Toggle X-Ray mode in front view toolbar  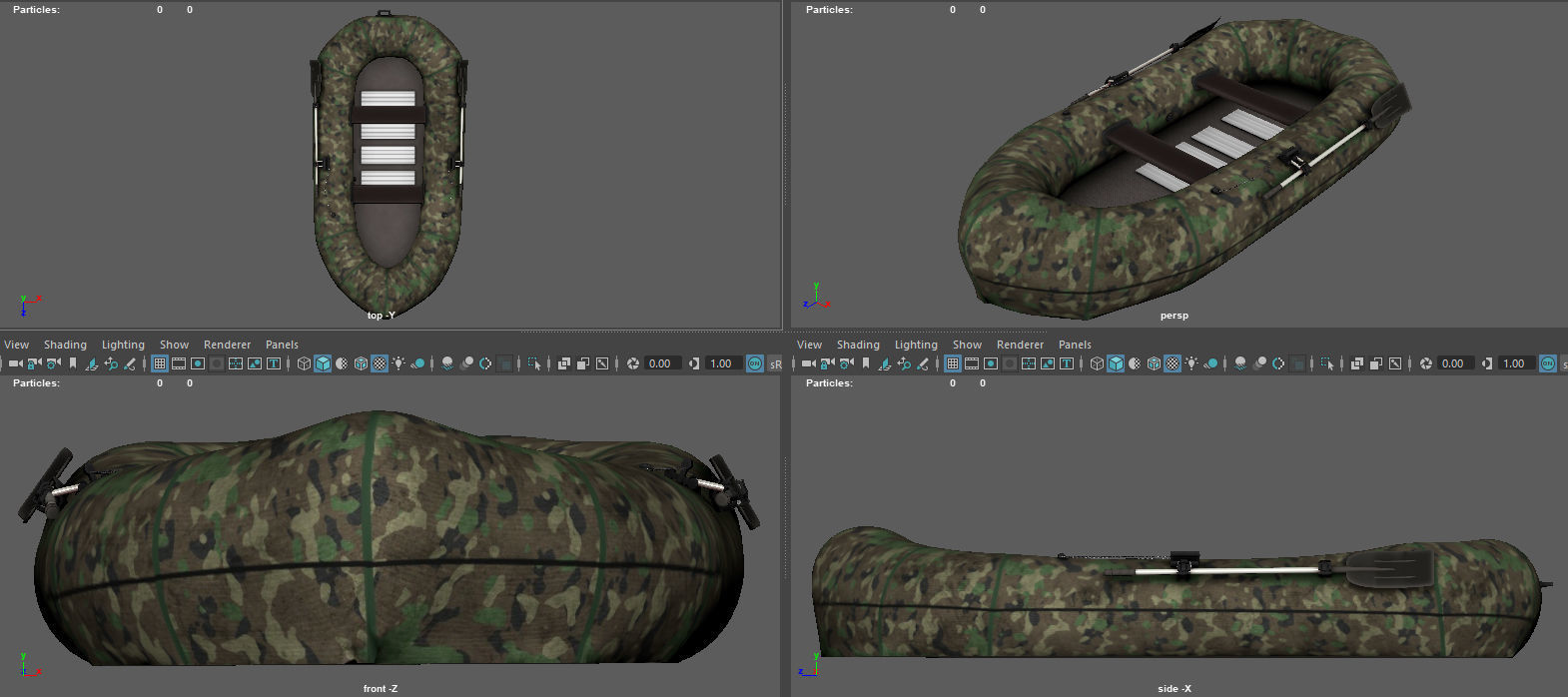[564, 363]
